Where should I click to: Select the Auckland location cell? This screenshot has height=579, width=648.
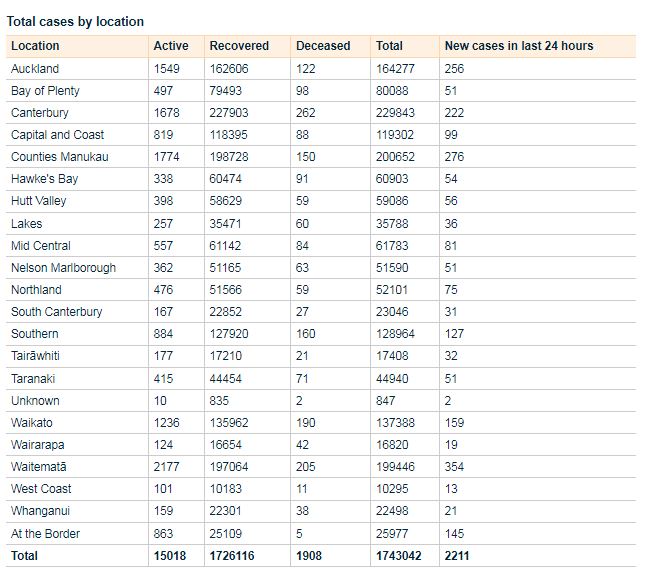click(35, 69)
